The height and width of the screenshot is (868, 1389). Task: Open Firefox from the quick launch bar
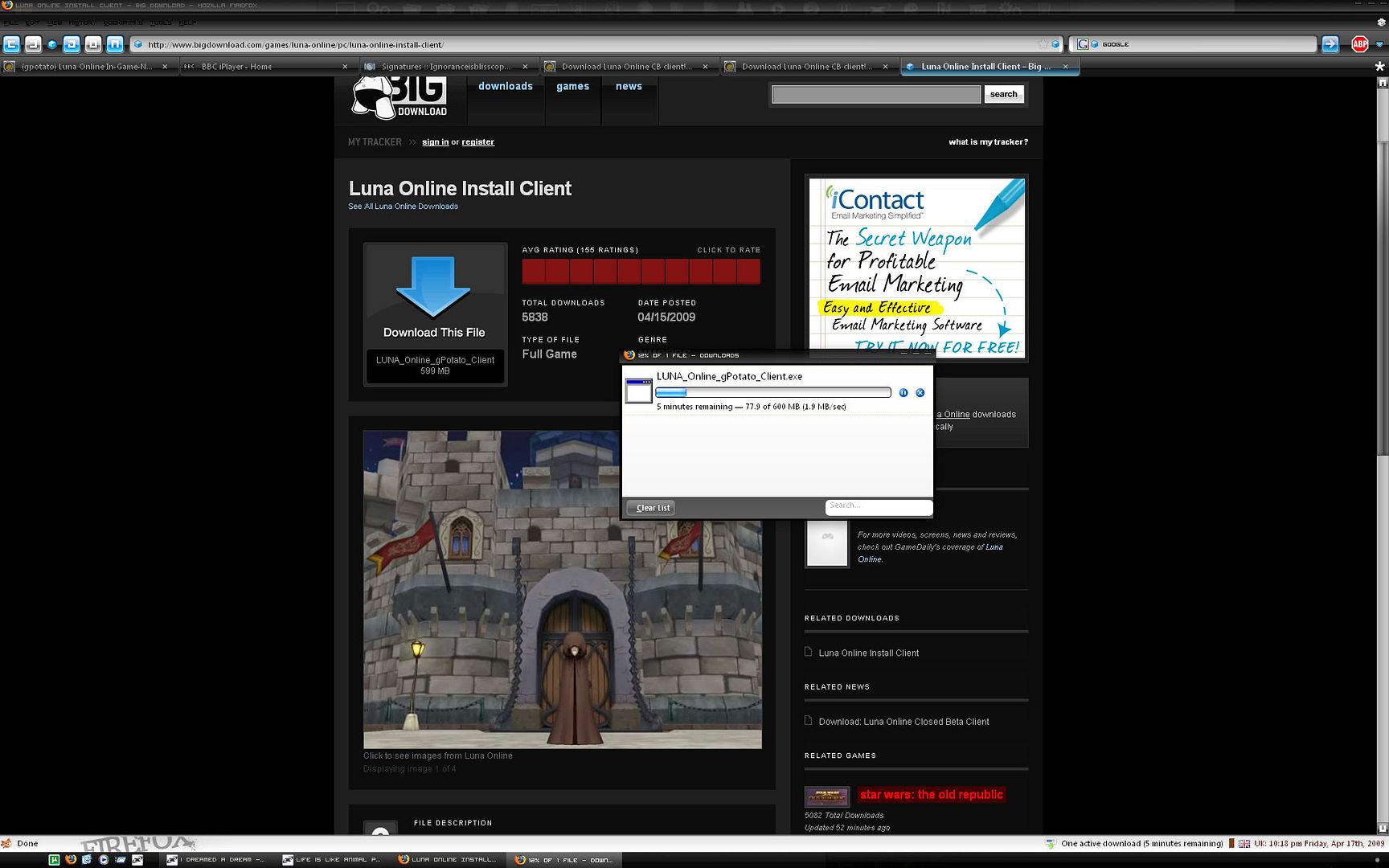coord(71,859)
